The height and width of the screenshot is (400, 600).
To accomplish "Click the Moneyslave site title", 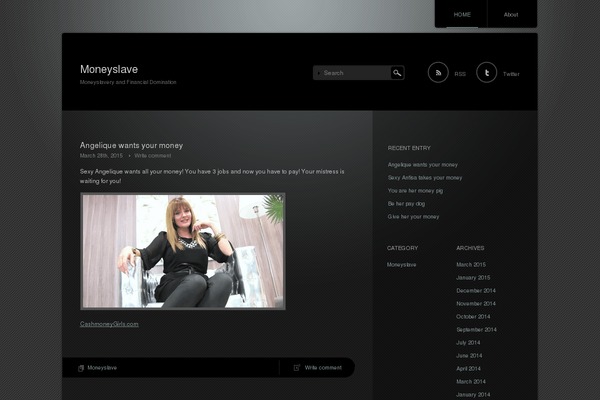I will click(109, 69).
